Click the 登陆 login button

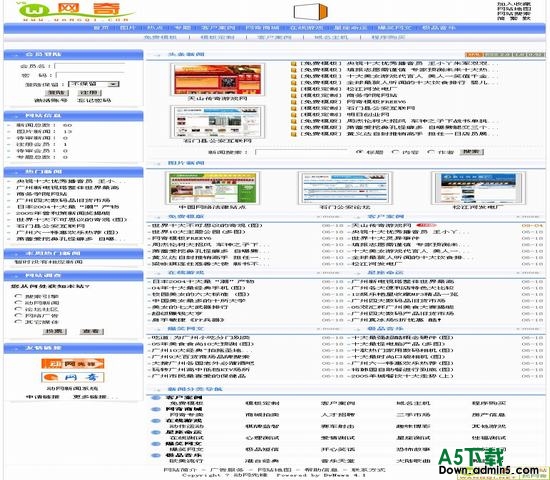point(57,93)
